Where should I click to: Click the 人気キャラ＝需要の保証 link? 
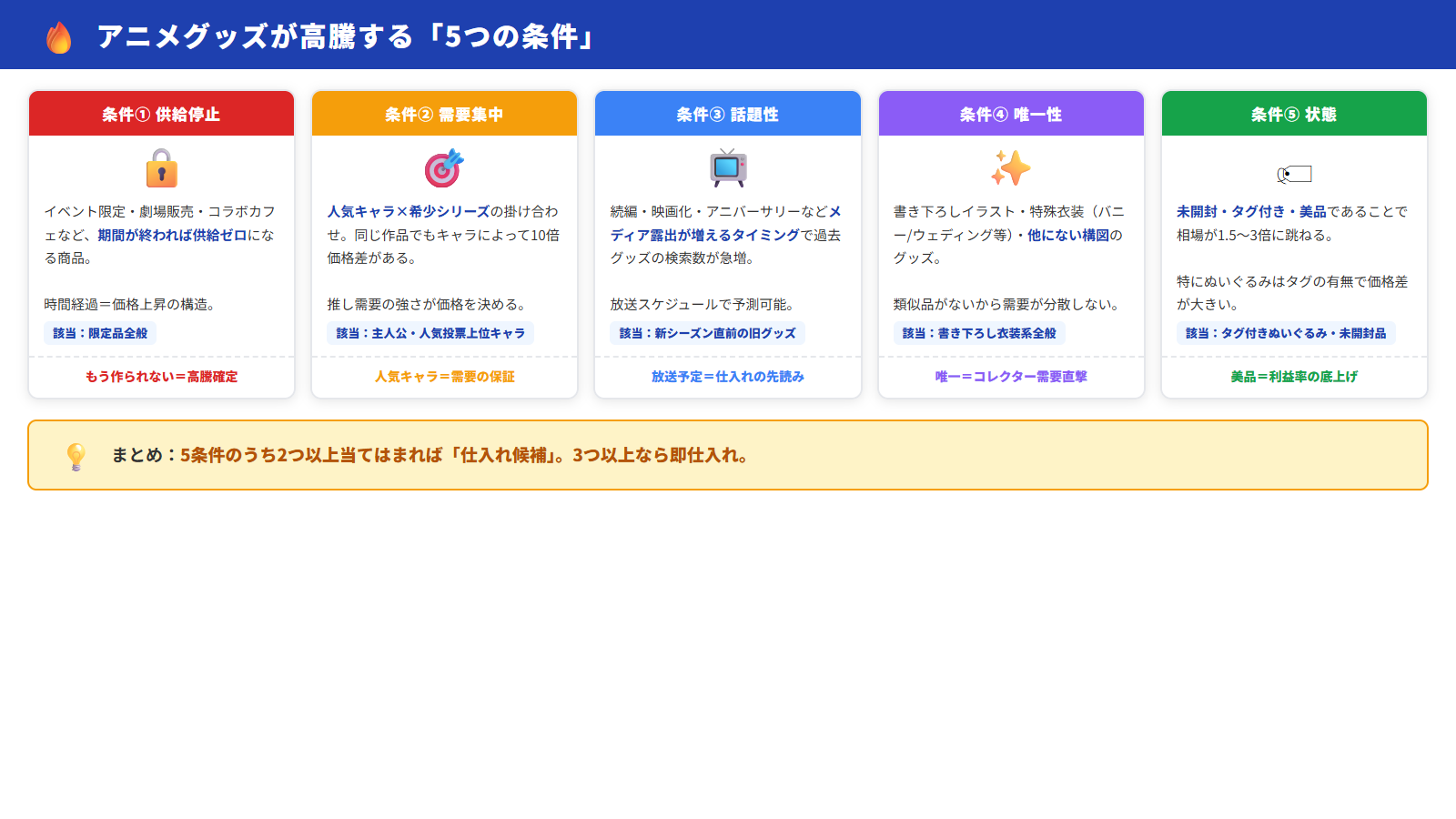tap(443, 376)
